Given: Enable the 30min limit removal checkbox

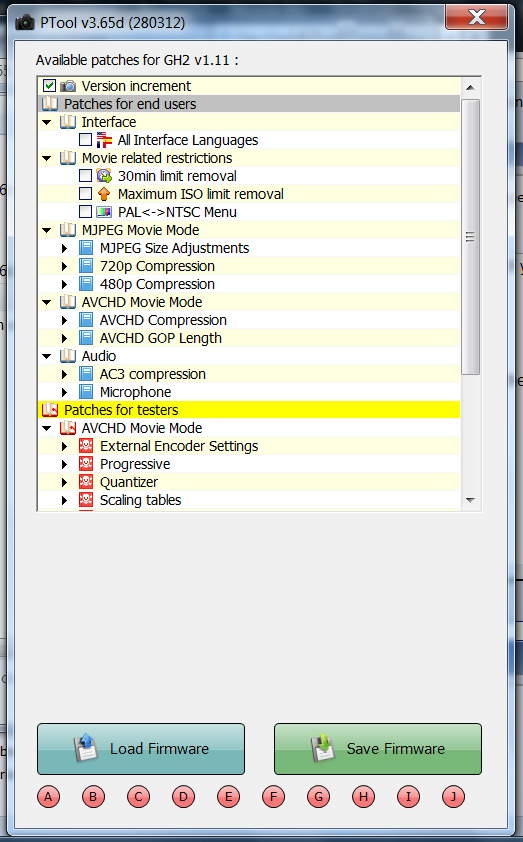Looking at the screenshot, I should (85, 176).
